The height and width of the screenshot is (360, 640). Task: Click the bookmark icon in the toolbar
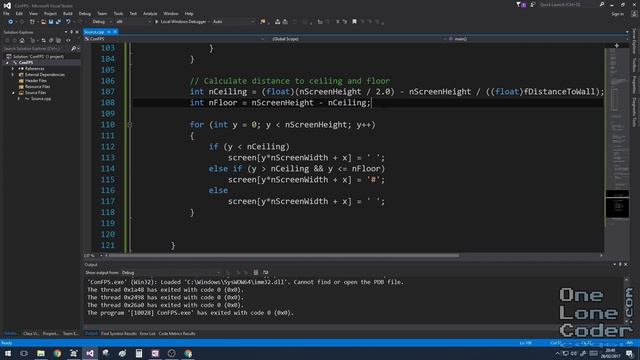(x=354, y=22)
